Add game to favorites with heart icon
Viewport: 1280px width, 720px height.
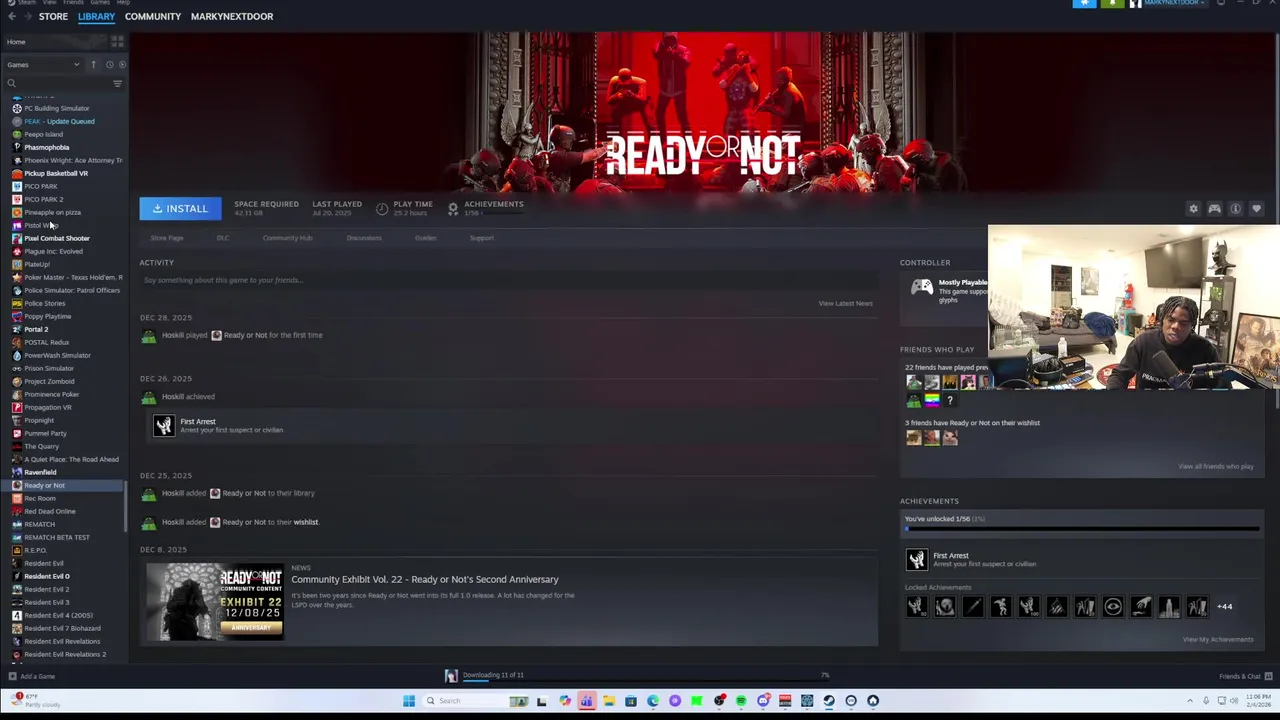tap(1257, 209)
